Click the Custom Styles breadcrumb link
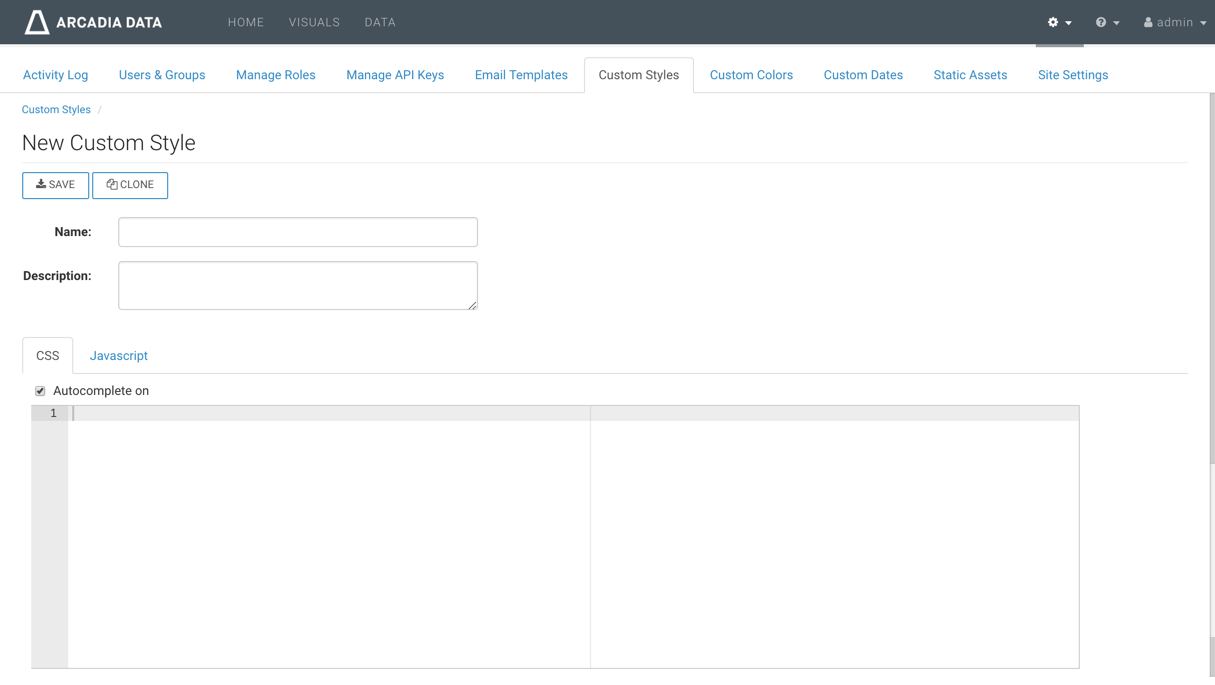The width and height of the screenshot is (1215, 685). tap(56, 110)
